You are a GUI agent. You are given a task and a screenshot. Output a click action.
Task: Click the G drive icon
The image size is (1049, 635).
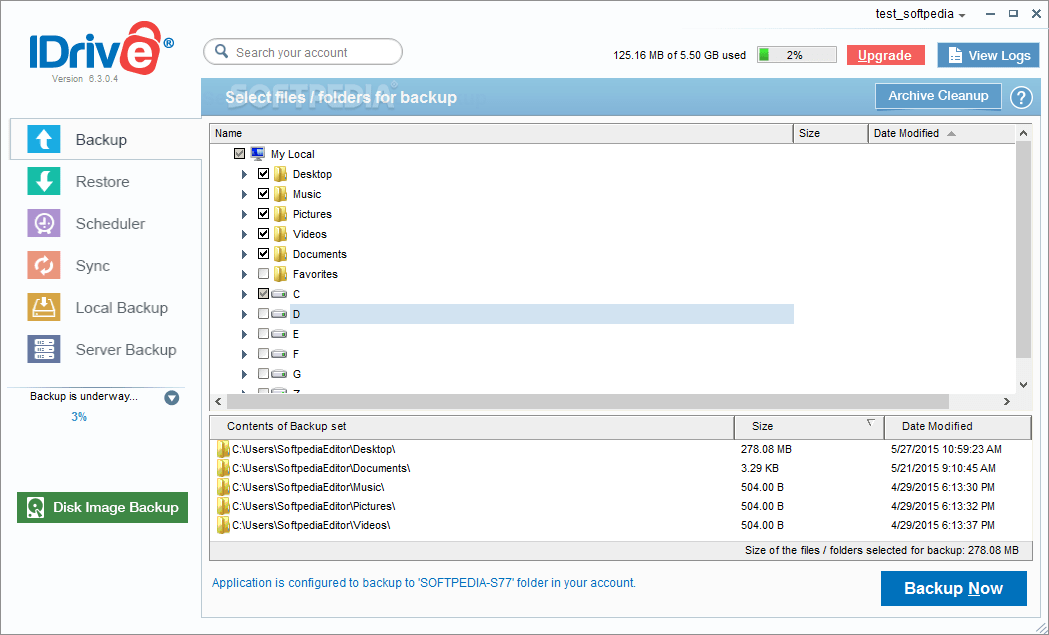[280, 374]
